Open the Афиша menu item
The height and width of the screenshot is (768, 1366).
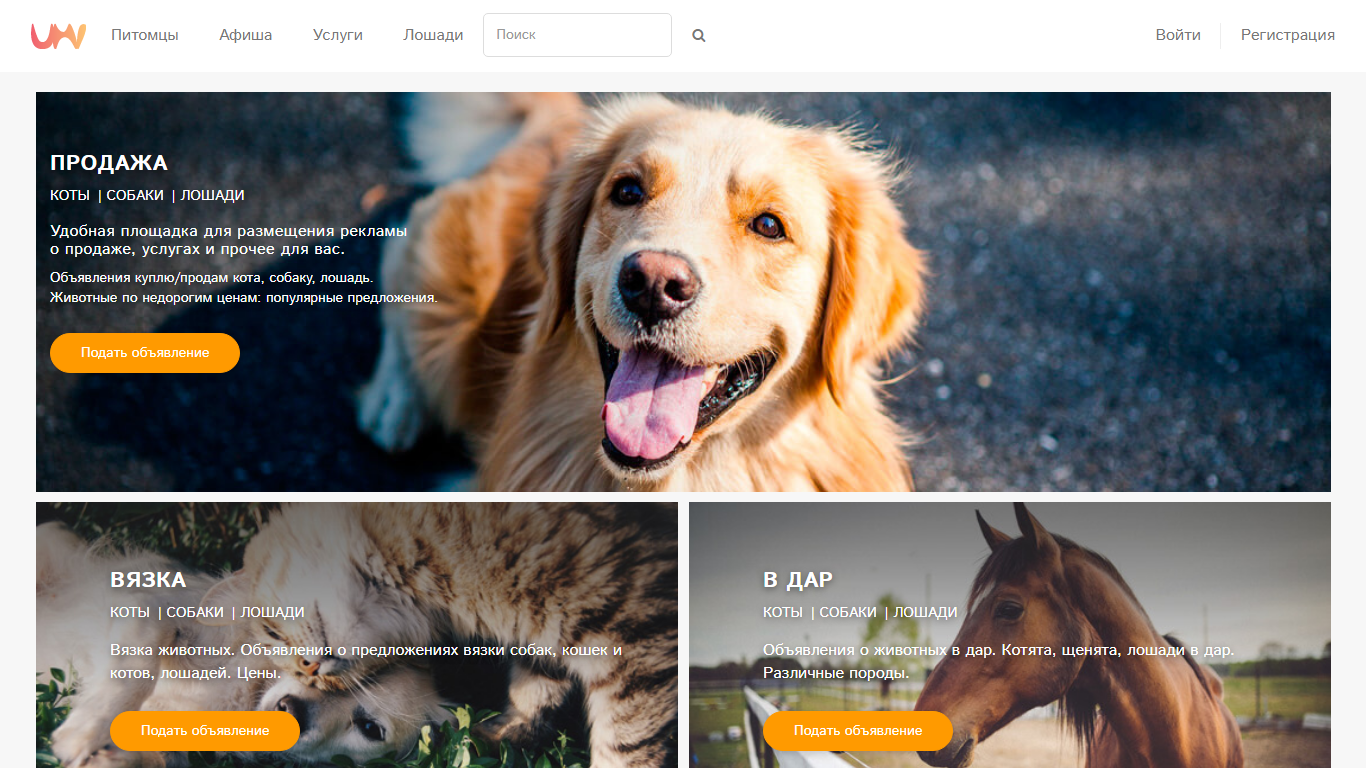[x=246, y=35]
